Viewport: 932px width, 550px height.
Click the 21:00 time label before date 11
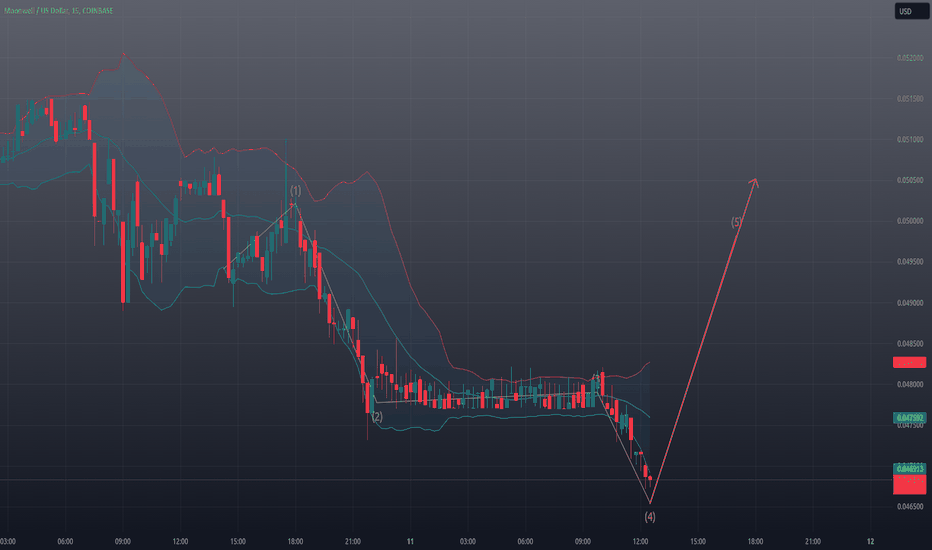pos(352,542)
